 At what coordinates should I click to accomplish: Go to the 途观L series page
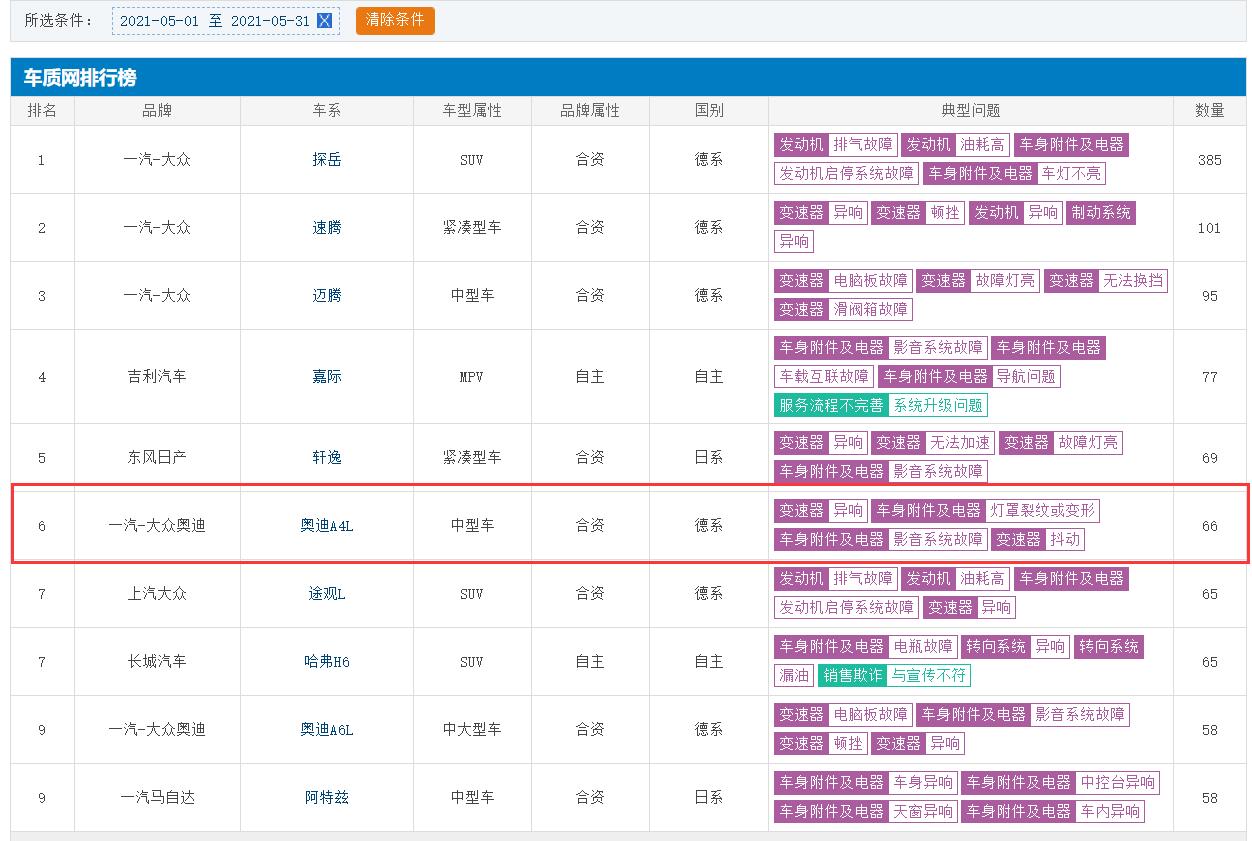[327, 594]
